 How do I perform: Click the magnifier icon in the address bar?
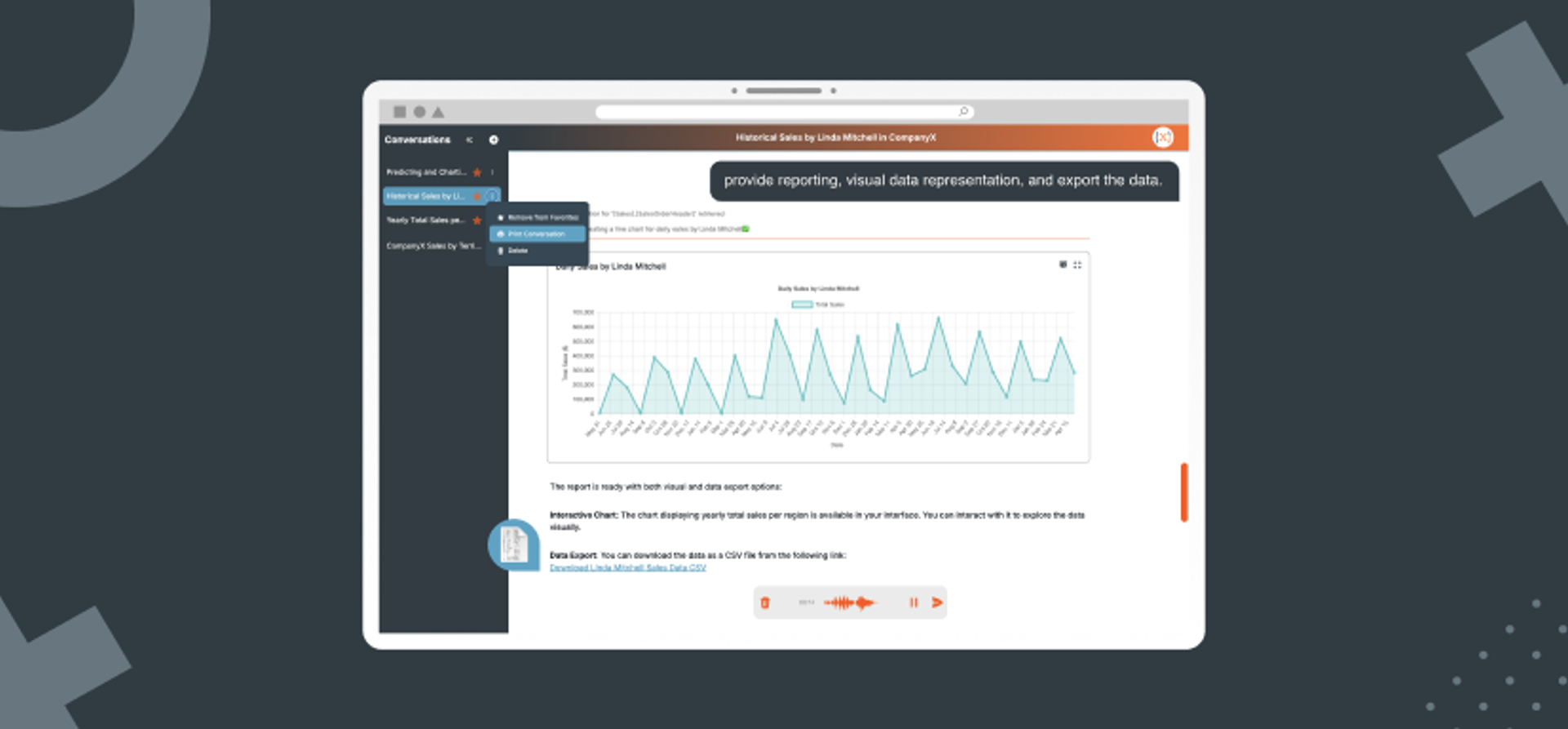click(x=964, y=111)
